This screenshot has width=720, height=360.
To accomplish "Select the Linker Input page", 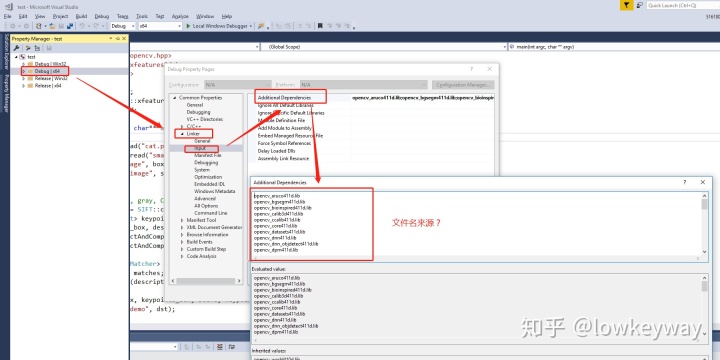I will coord(200,148).
